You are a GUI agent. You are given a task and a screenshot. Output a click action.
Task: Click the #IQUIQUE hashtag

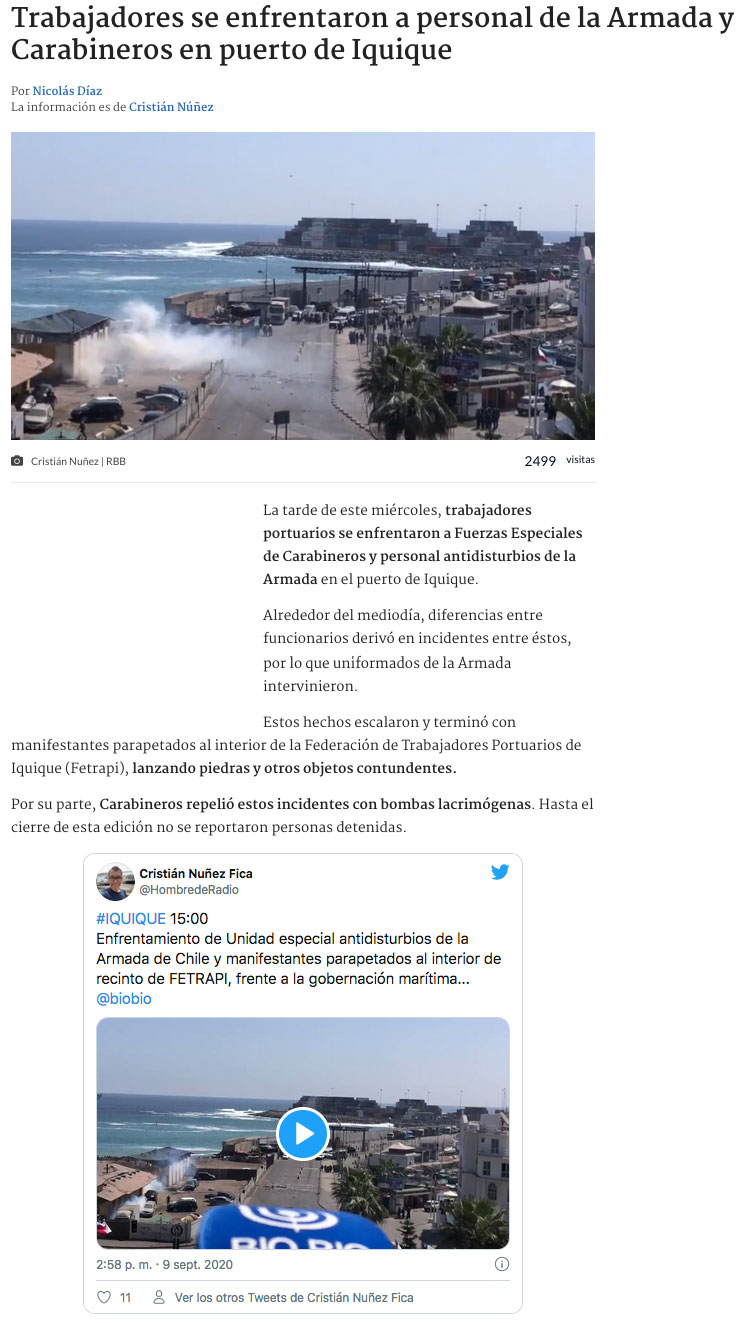131,918
